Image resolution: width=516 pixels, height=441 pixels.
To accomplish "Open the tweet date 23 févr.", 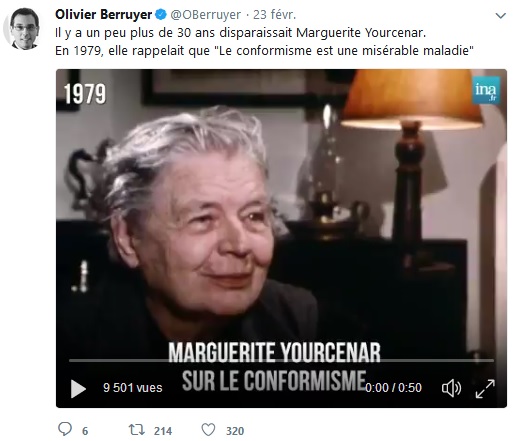I will (274, 15).
